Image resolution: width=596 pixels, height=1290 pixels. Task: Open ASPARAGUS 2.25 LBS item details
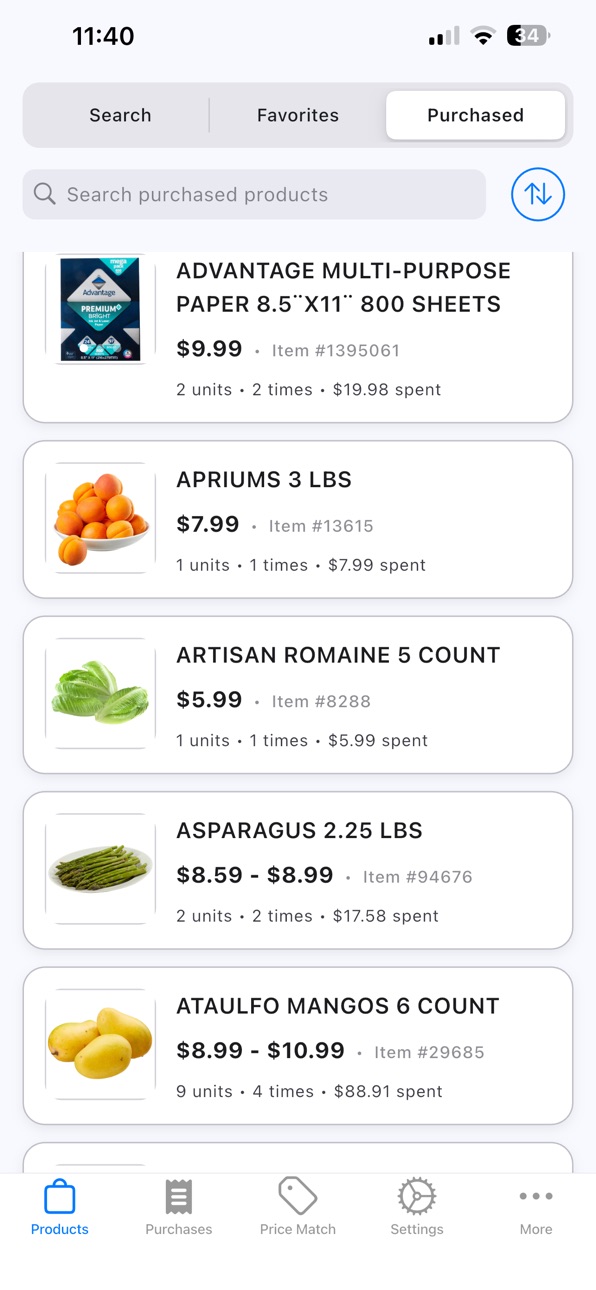(298, 870)
